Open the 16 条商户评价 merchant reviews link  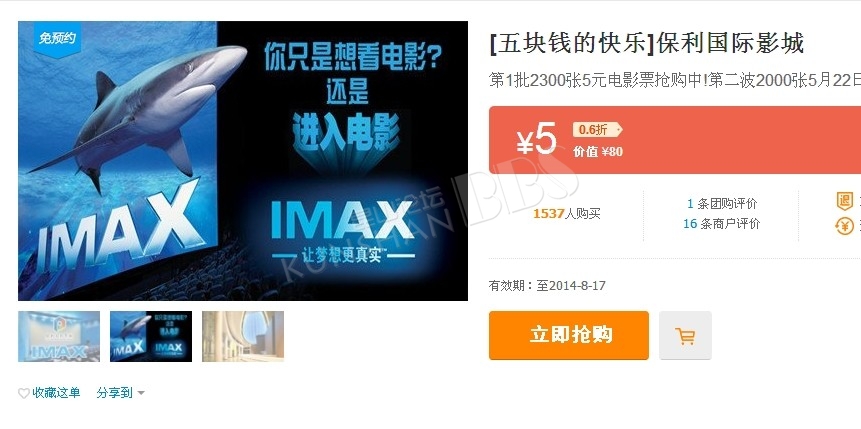click(x=722, y=224)
